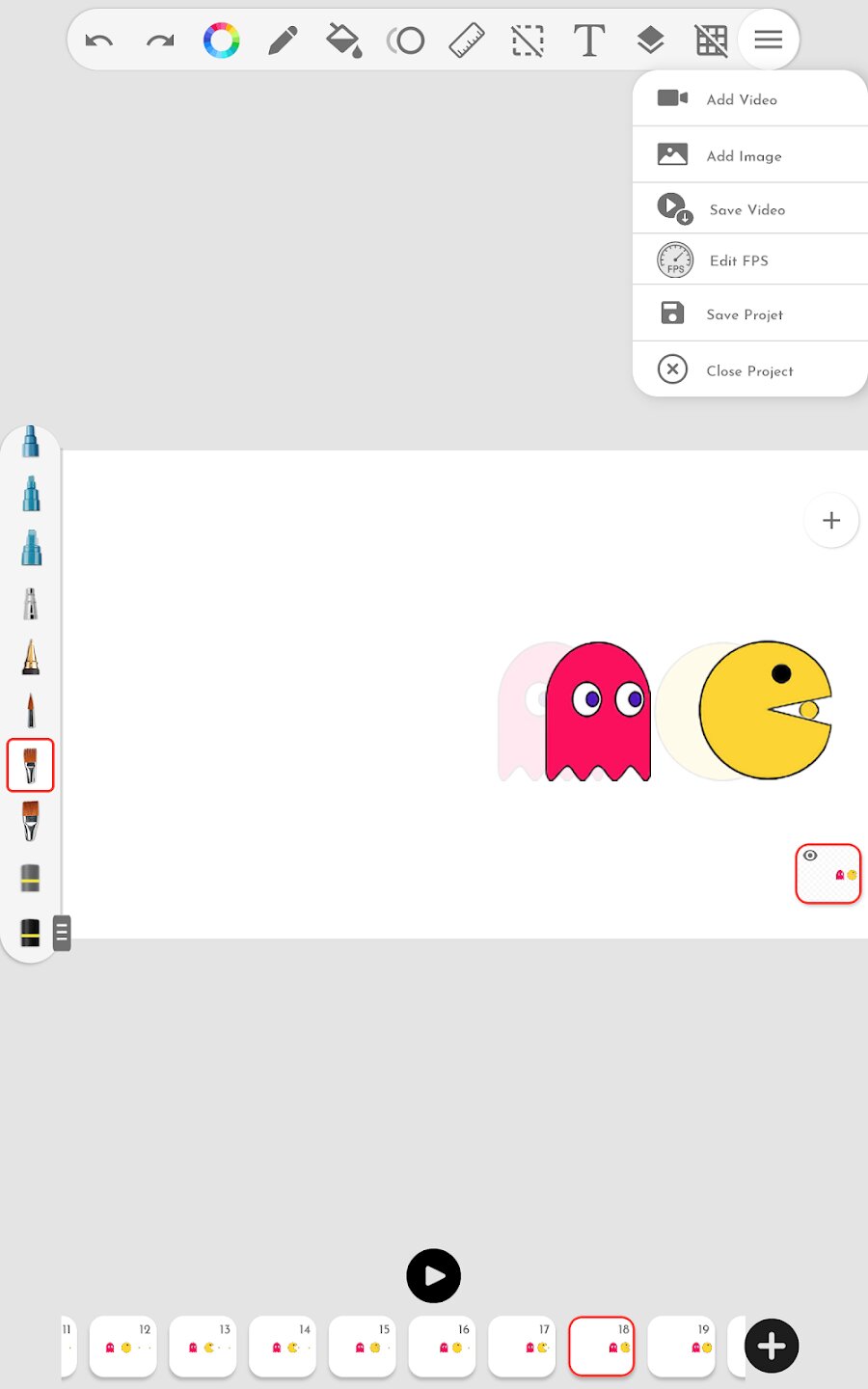Jump to frame 12 thumbnail
The height and width of the screenshot is (1389, 868).
[x=123, y=1346]
